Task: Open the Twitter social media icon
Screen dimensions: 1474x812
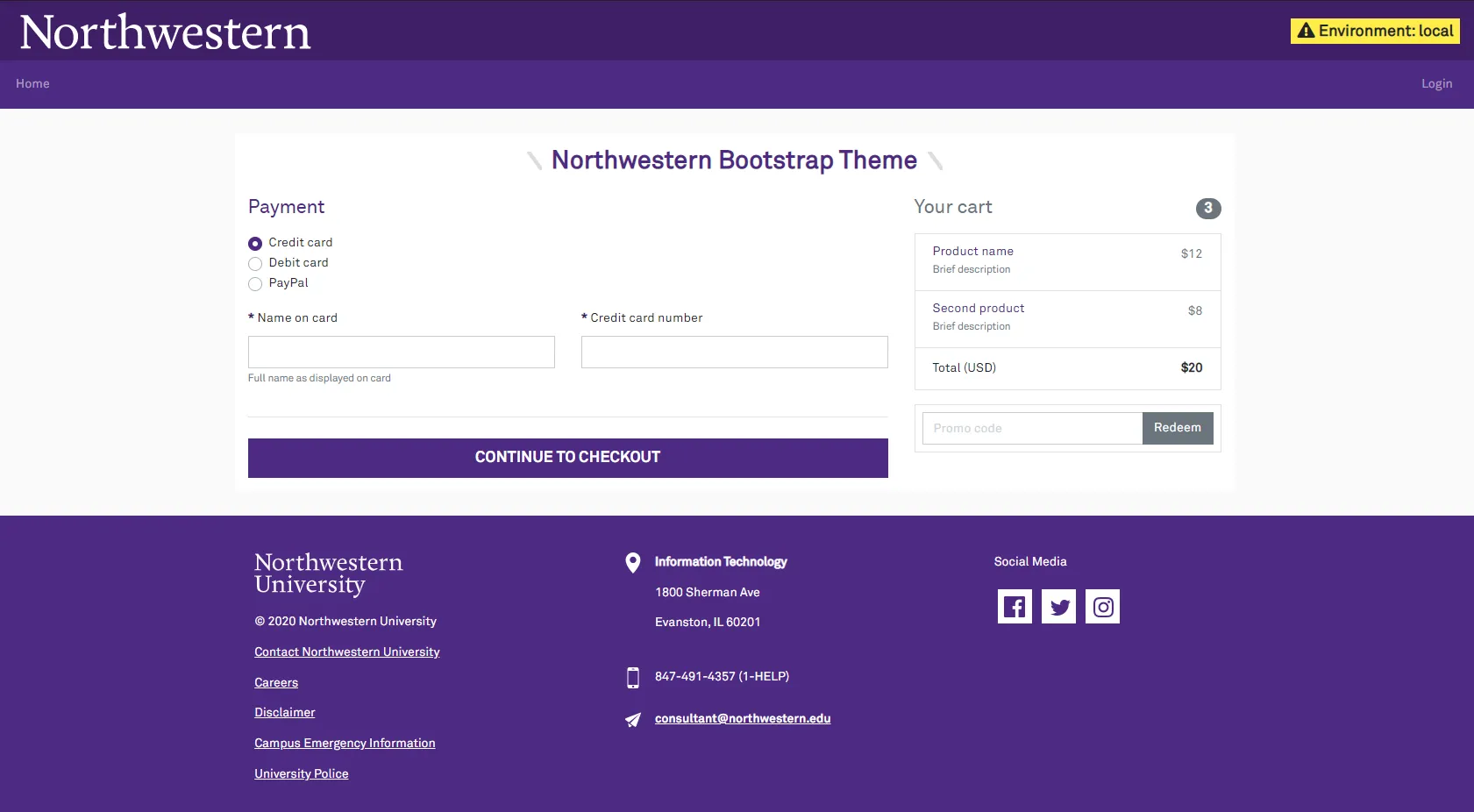Action: coord(1058,607)
